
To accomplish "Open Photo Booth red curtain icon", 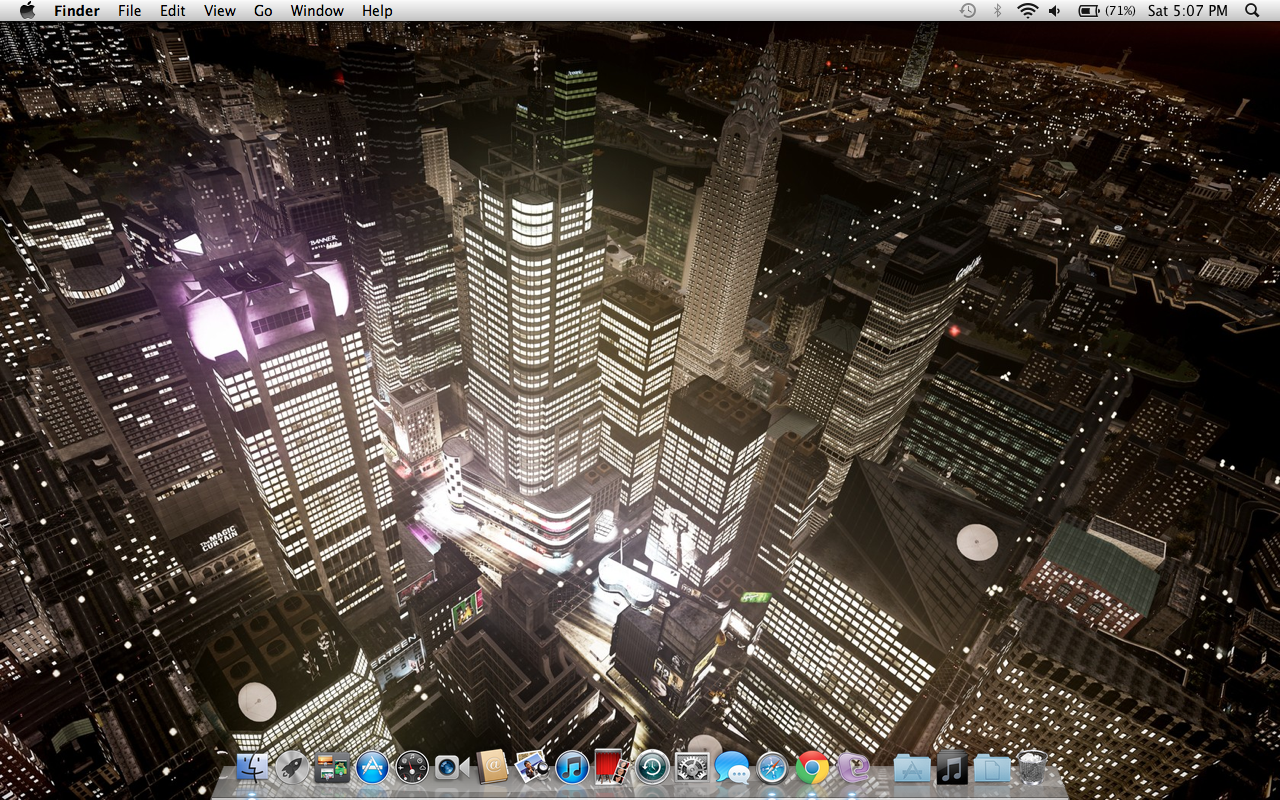I will click(611, 767).
